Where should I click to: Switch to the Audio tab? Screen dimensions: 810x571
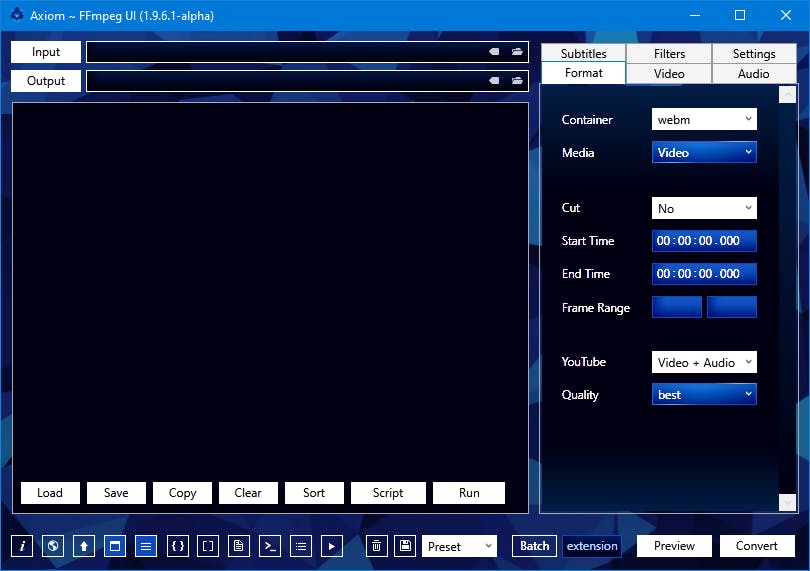point(754,73)
